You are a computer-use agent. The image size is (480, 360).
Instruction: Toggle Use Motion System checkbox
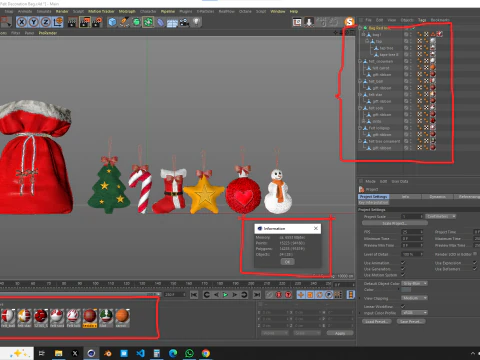click(403, 275)
